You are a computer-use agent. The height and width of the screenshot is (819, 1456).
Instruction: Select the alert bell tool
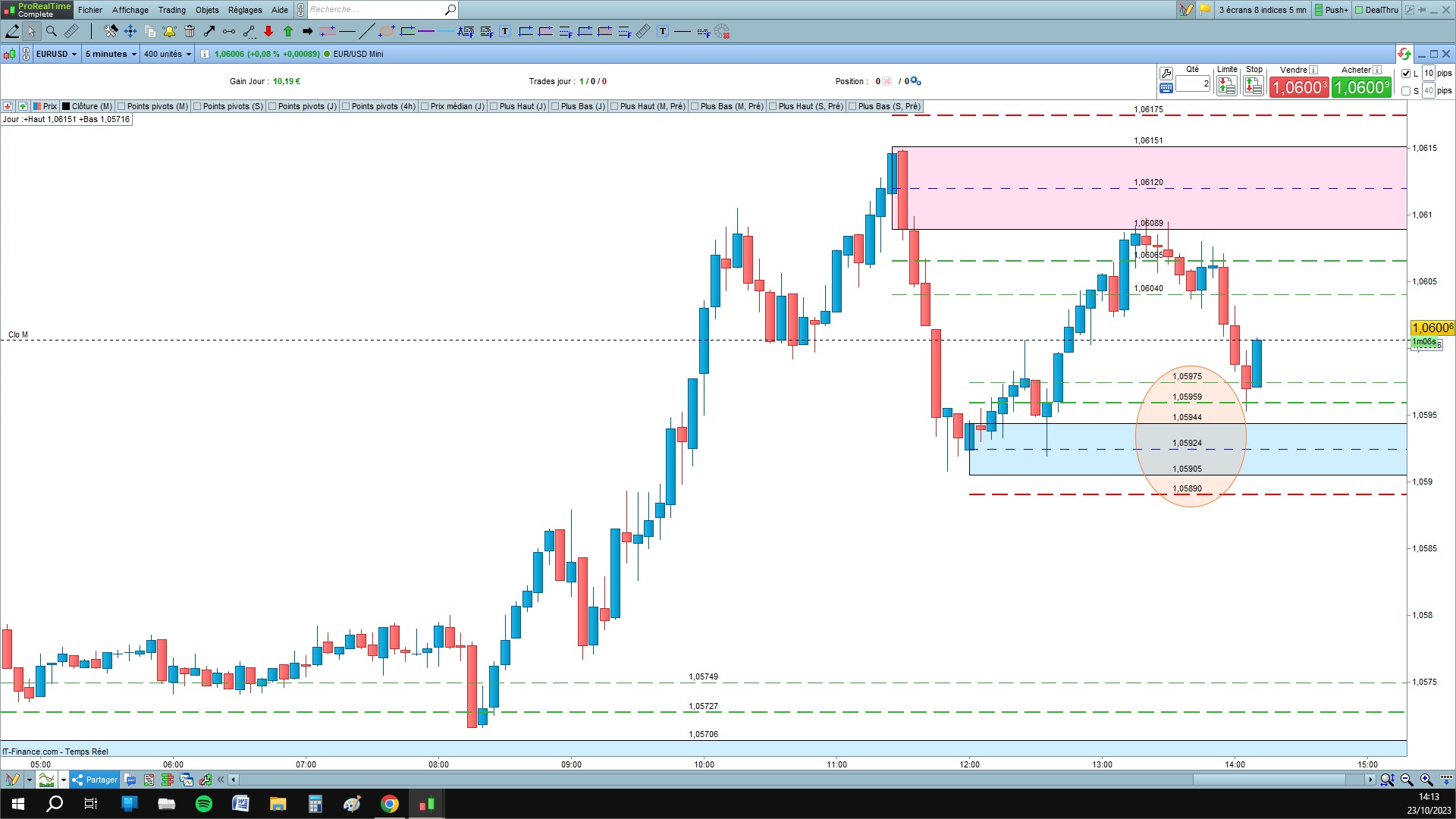pos(169,31)
